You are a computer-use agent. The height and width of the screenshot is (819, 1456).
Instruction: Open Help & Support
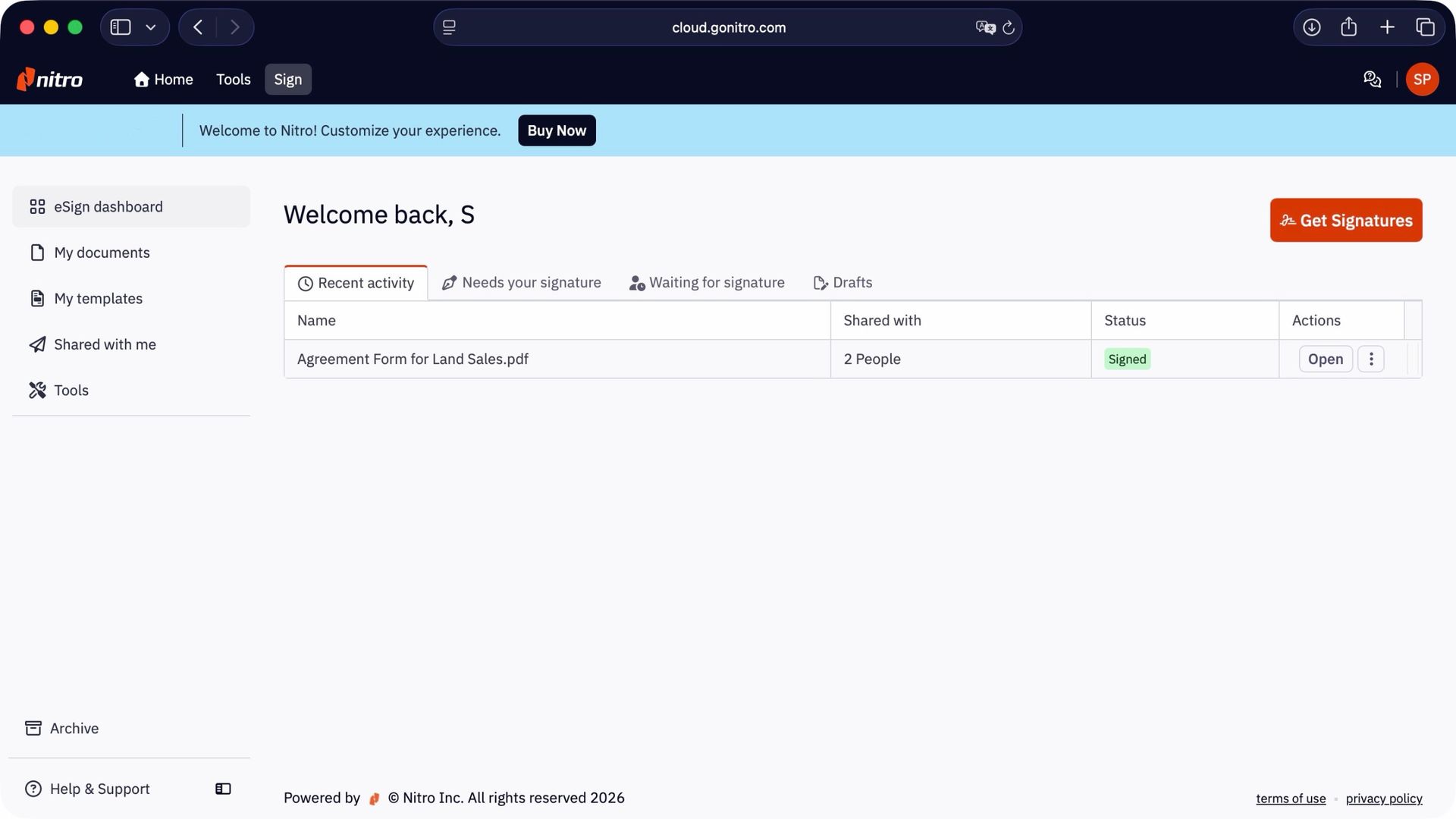[x=87, y=789]
